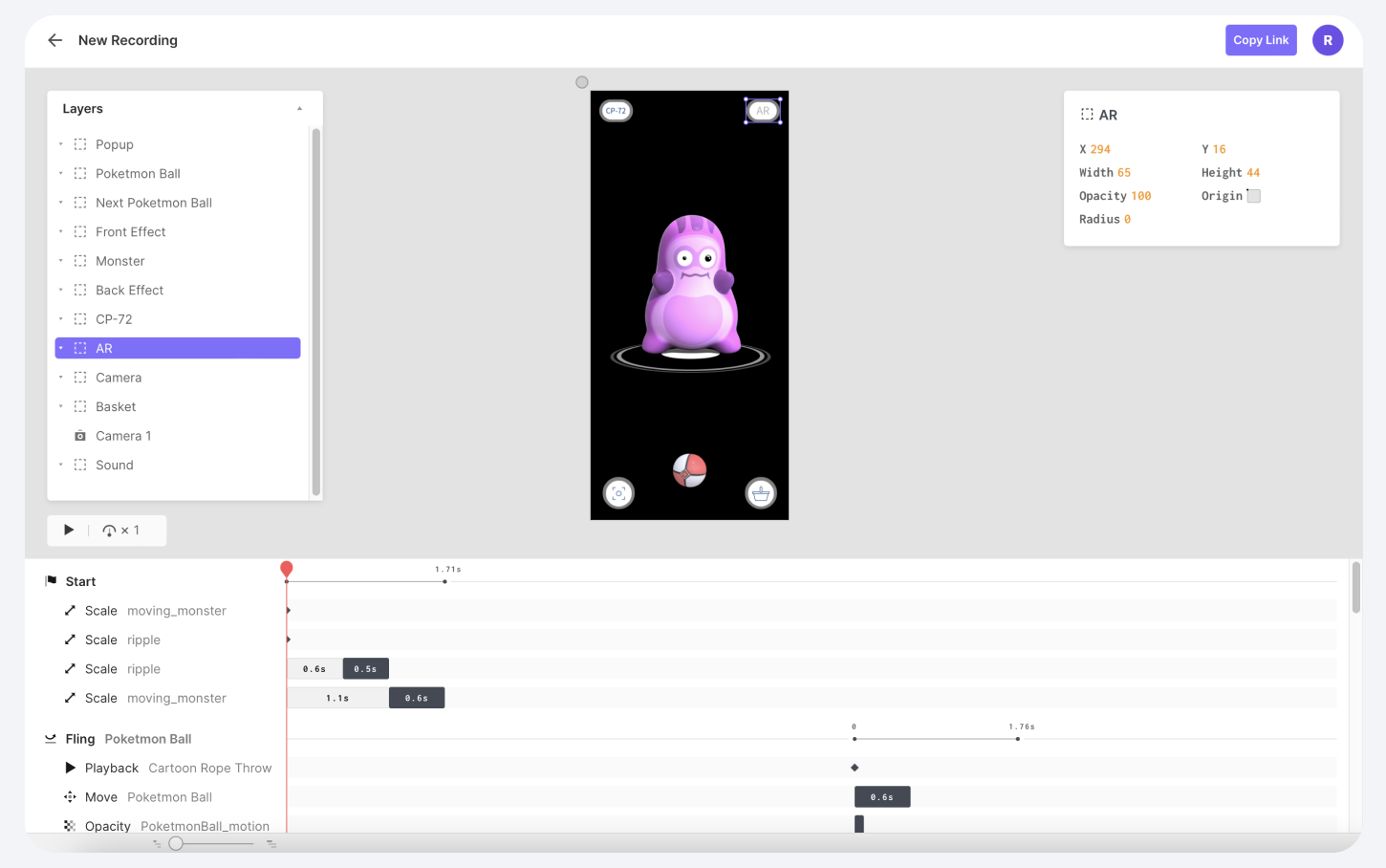Click the container icon of the Camera layer
Screen dimensions: 1386x868
click(80, 378)
